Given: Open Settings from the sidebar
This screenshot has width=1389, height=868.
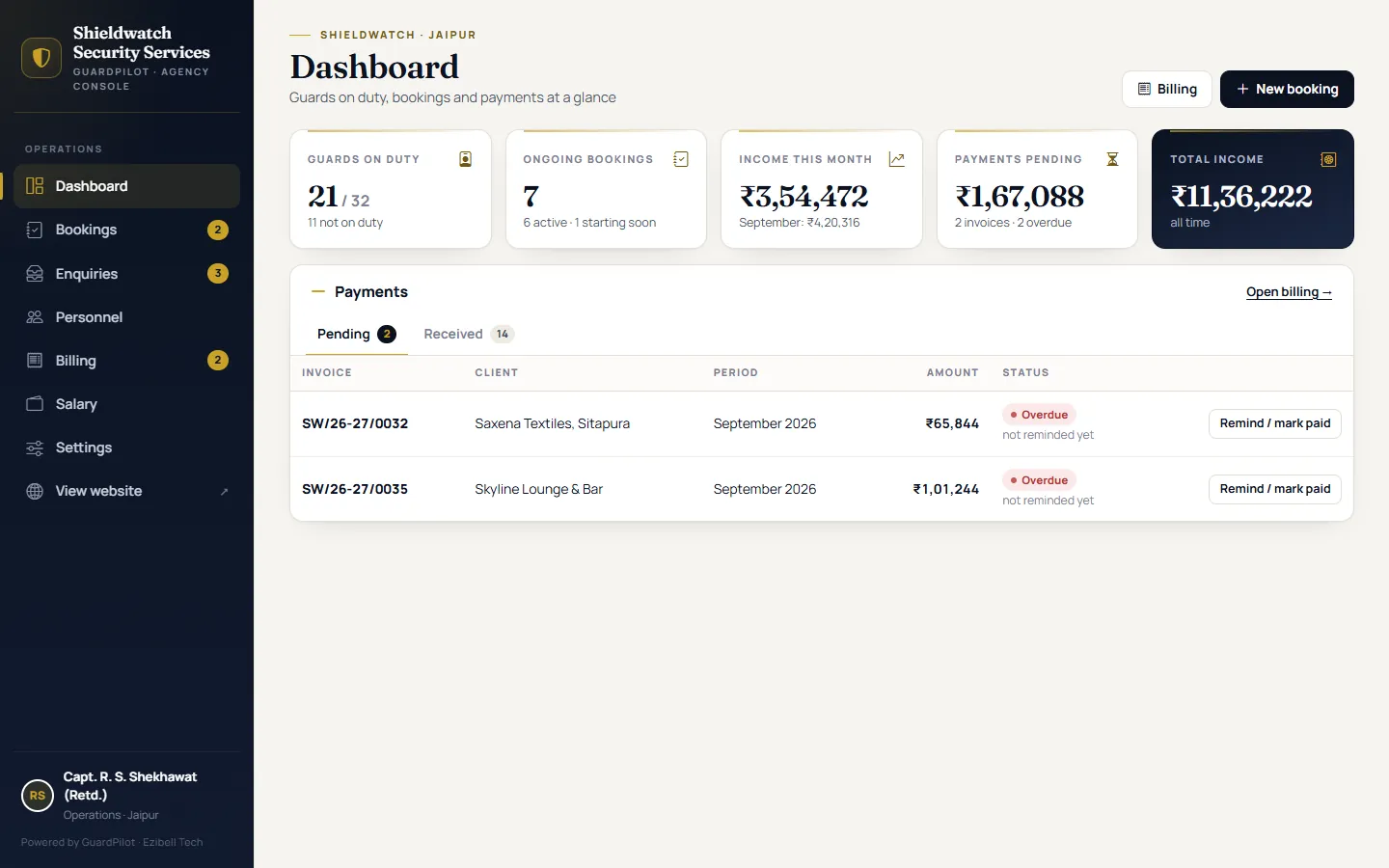Looking at the screenshot, I should [x=126, y=448].
